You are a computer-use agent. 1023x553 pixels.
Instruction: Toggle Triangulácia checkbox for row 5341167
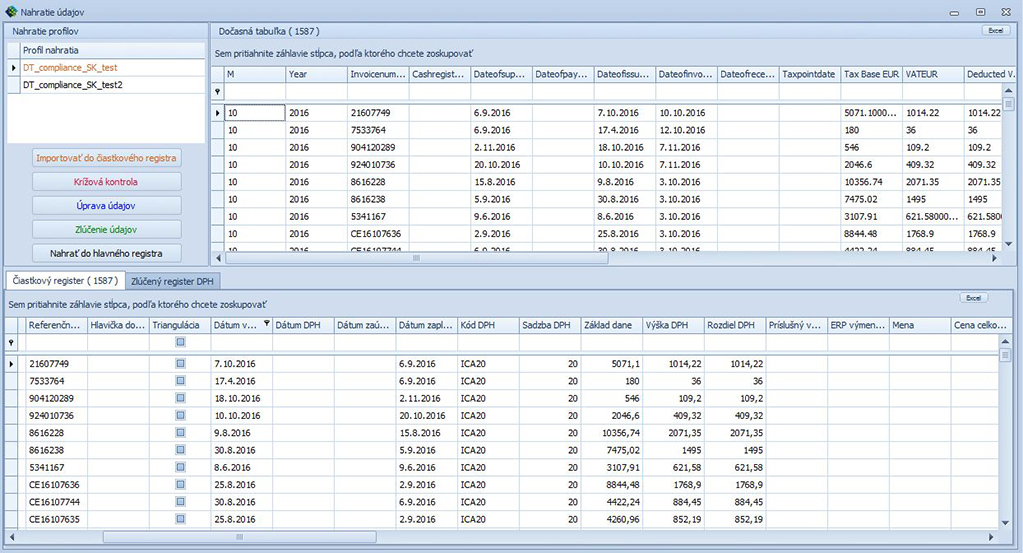tap(181, 467)
